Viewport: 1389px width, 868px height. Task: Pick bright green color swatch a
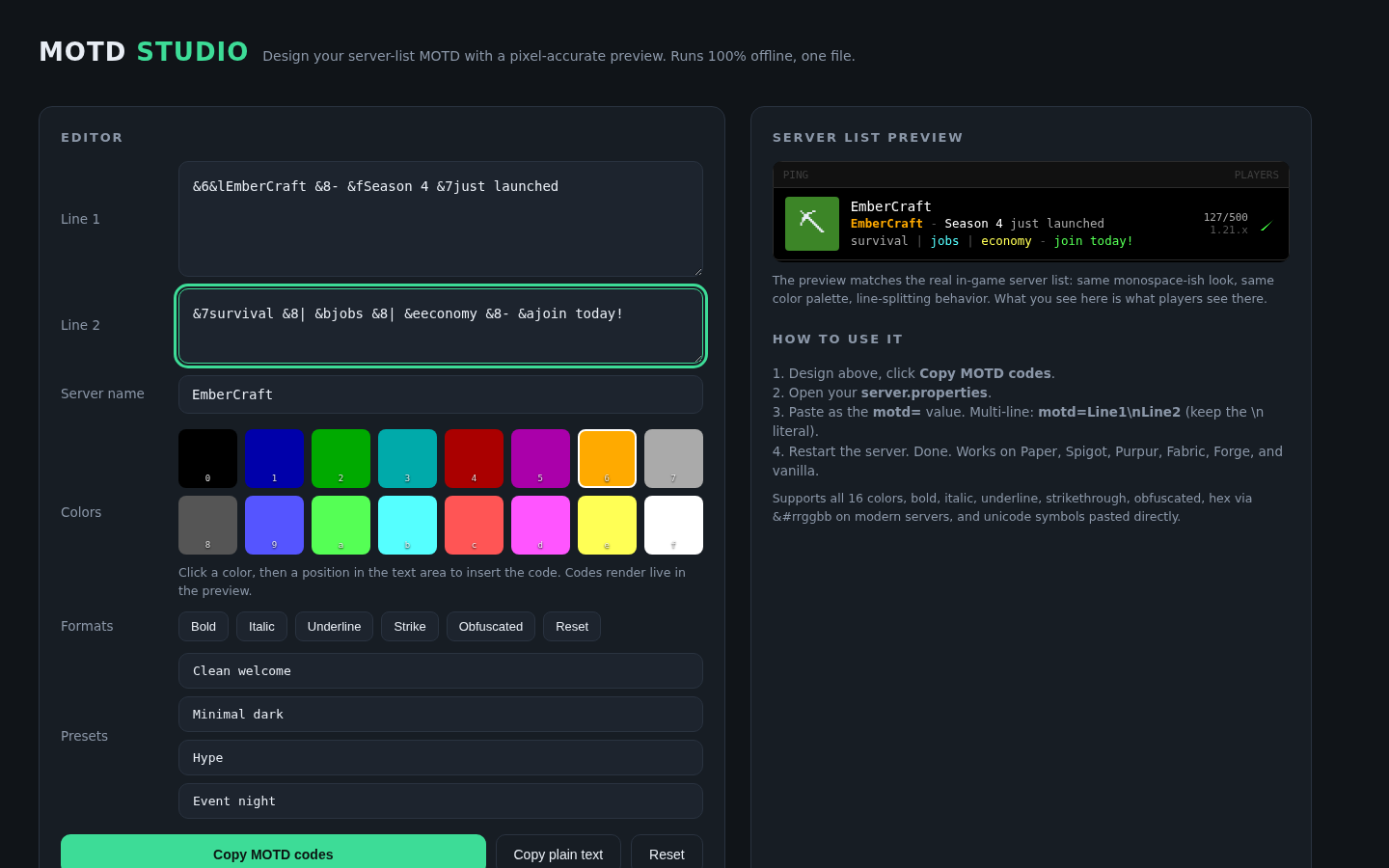tap(340, 525)
